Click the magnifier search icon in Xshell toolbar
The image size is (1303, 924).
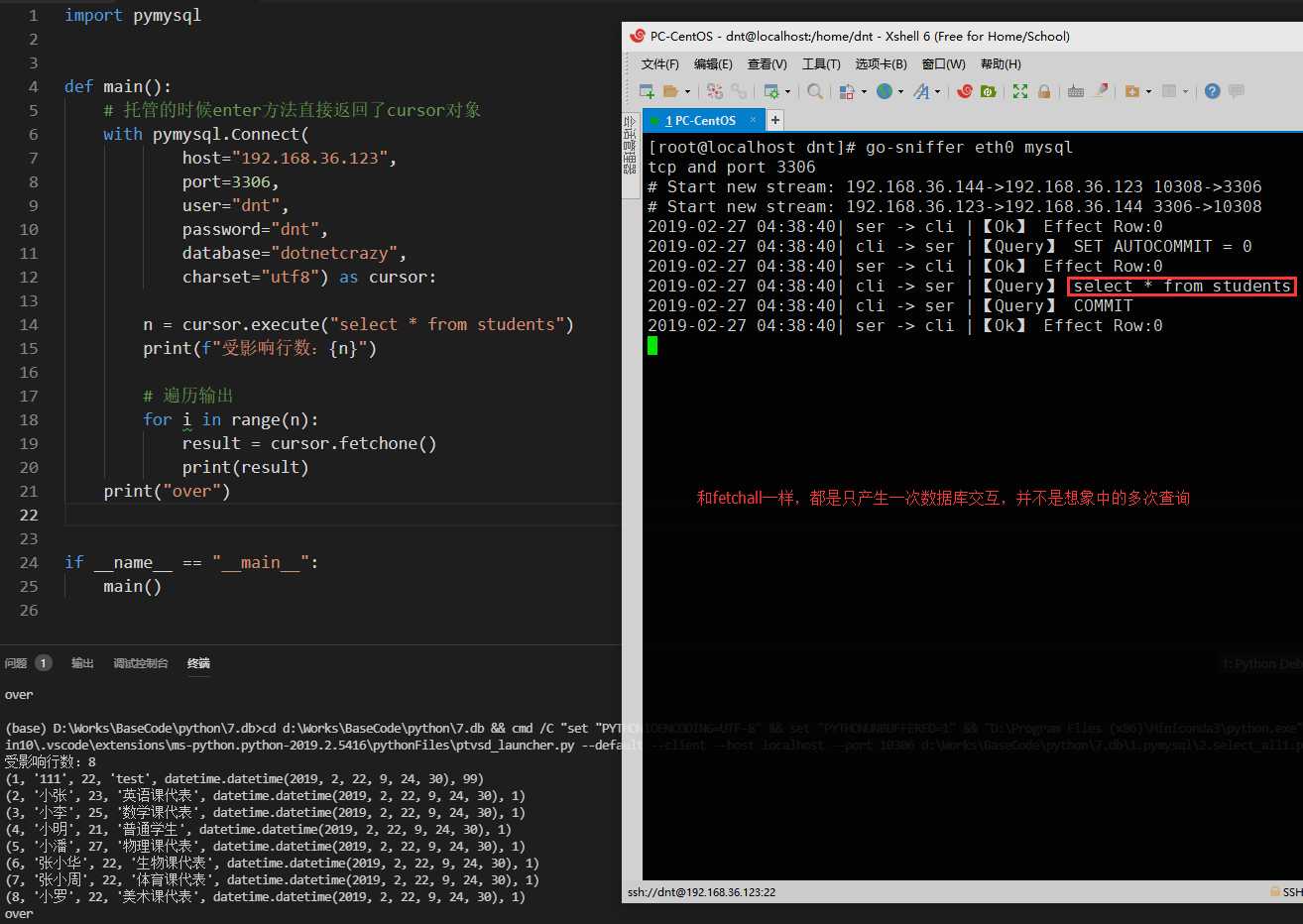(x=814, y=91)
